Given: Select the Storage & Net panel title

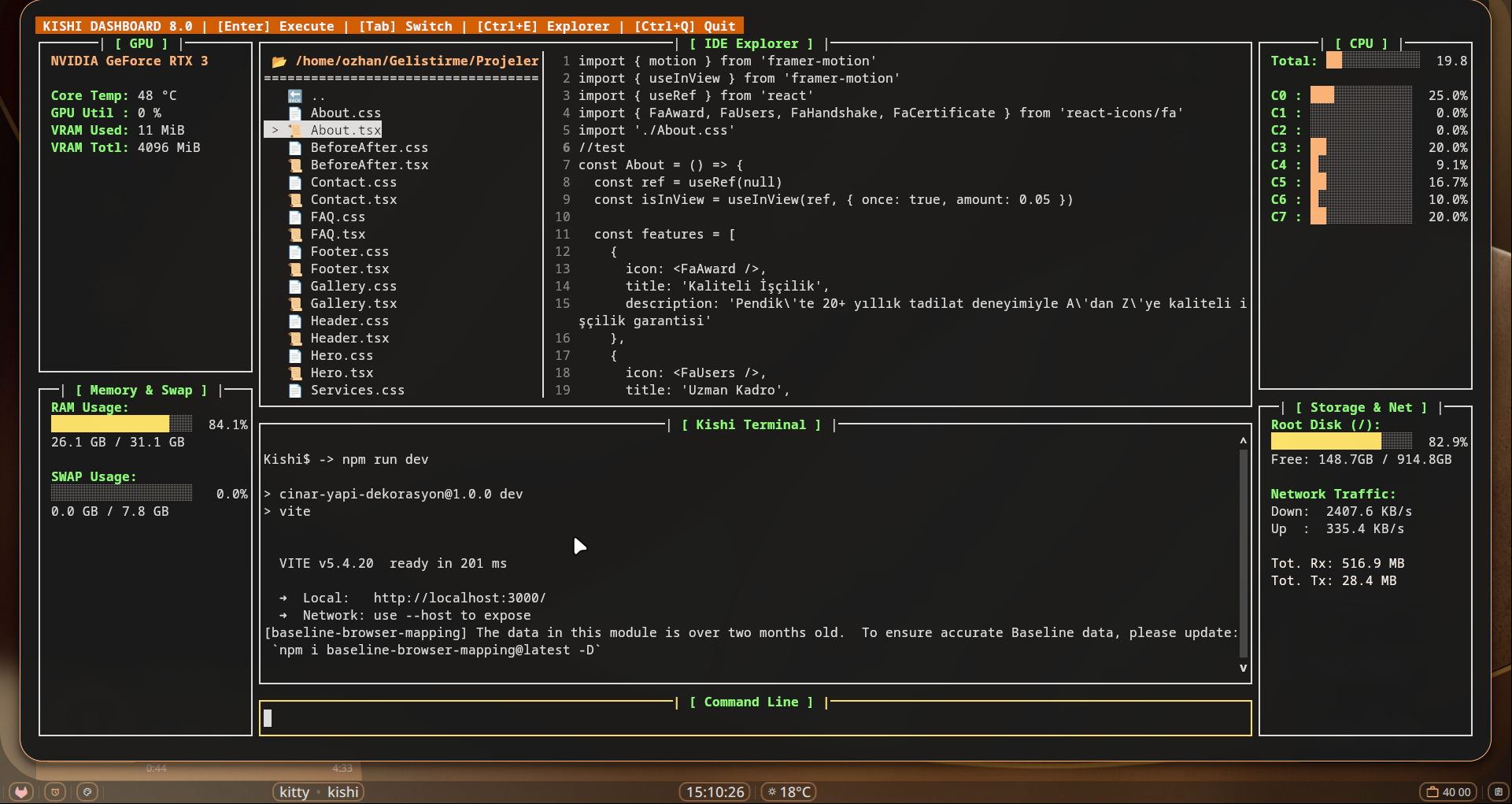Looking at the screenshot, I should tap(1362, 408).
